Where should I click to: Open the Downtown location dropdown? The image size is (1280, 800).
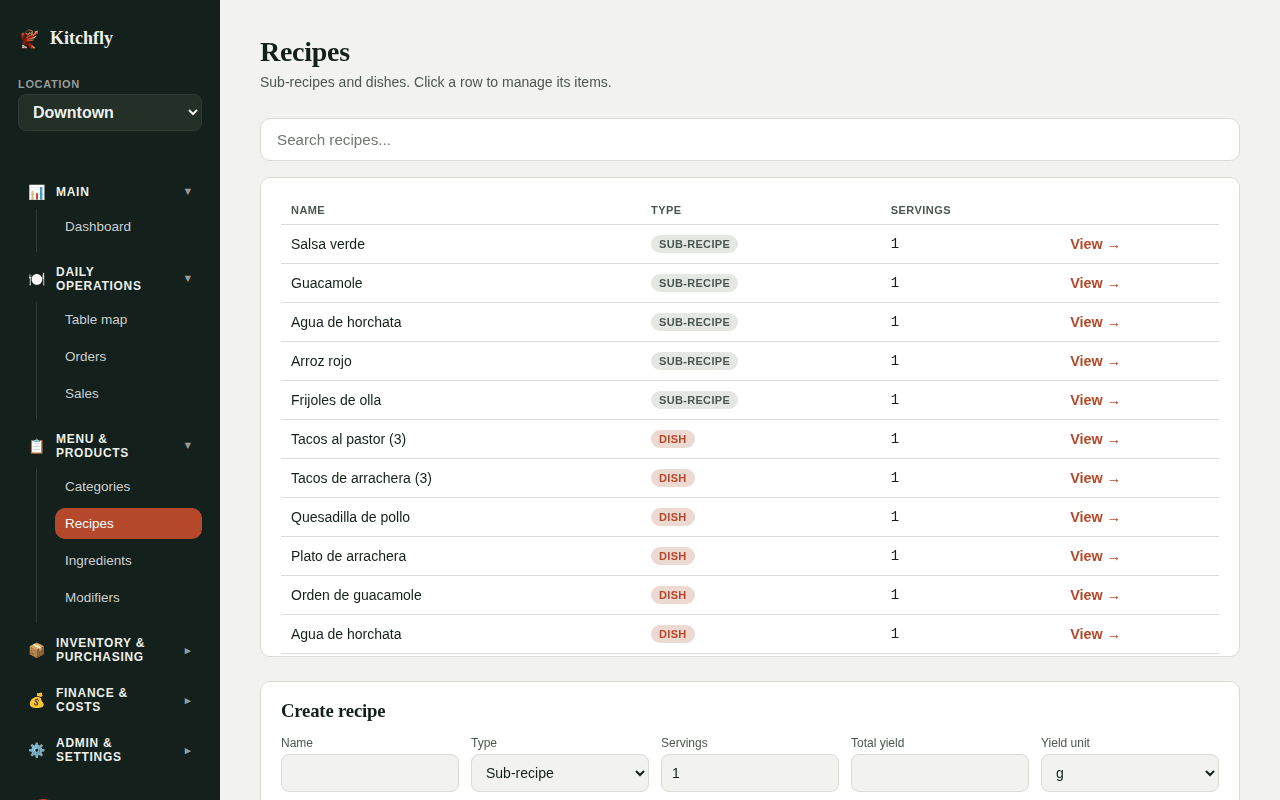coord(110,113)
